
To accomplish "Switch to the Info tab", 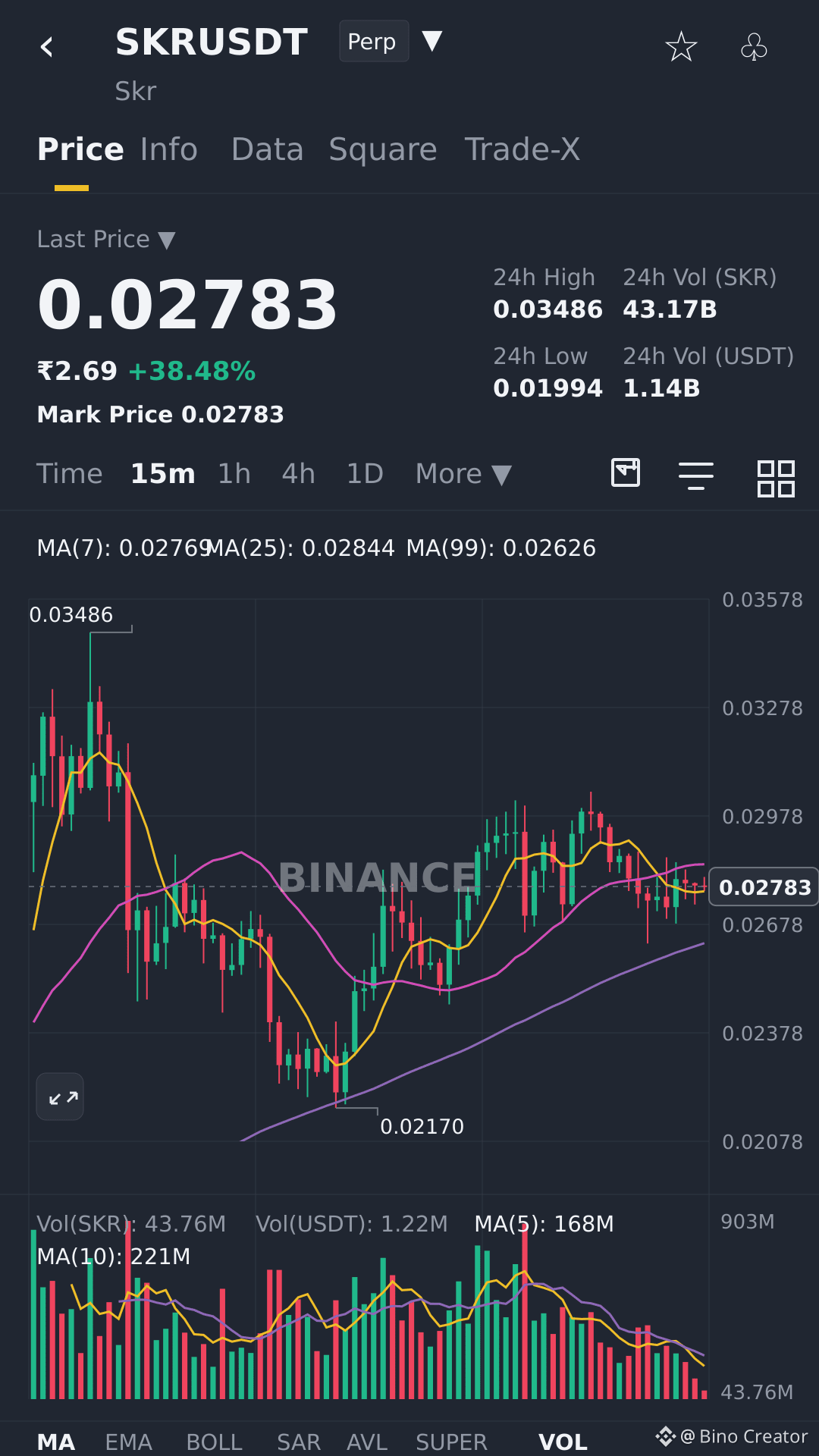I will (x=168, y=149).
